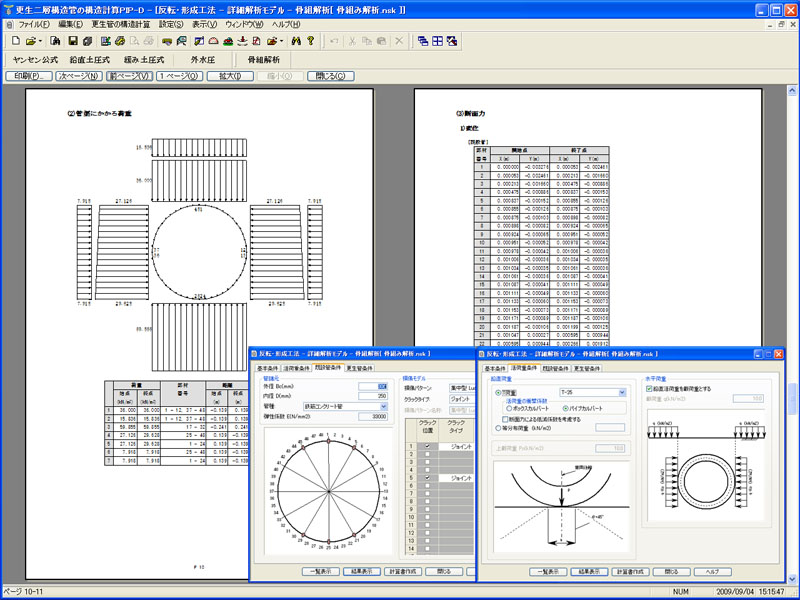The image size is (800, 600).
Task: Click the New file toolbar icon
Action: (x=15, y=41)
